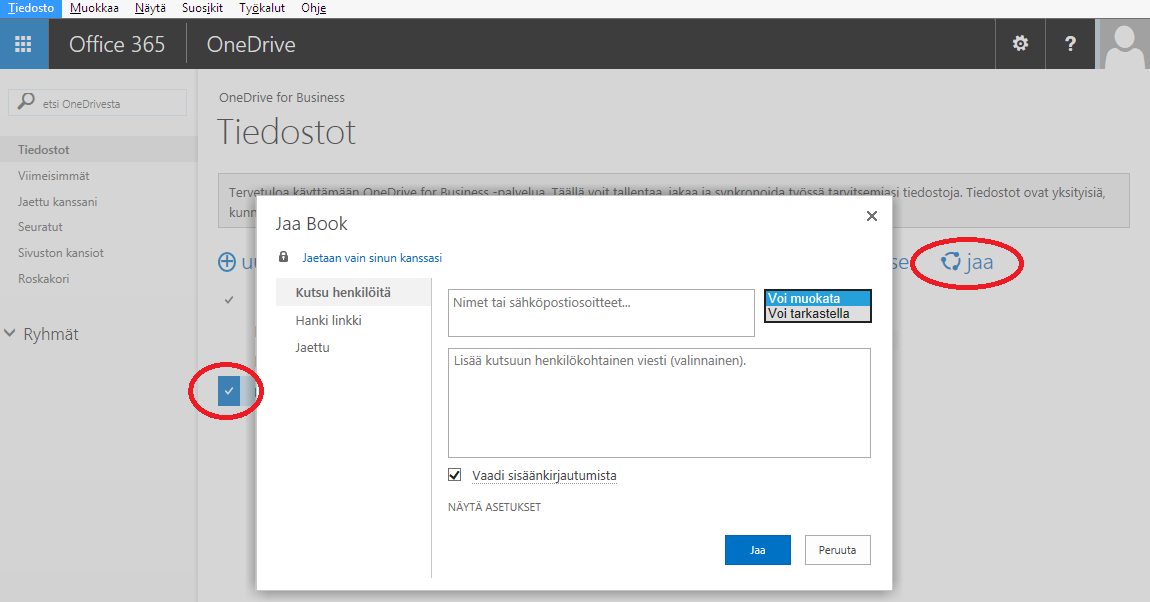The image size is (1150, 602).
Task: Close the Jaa Book dialog
Action: point(871,216)
